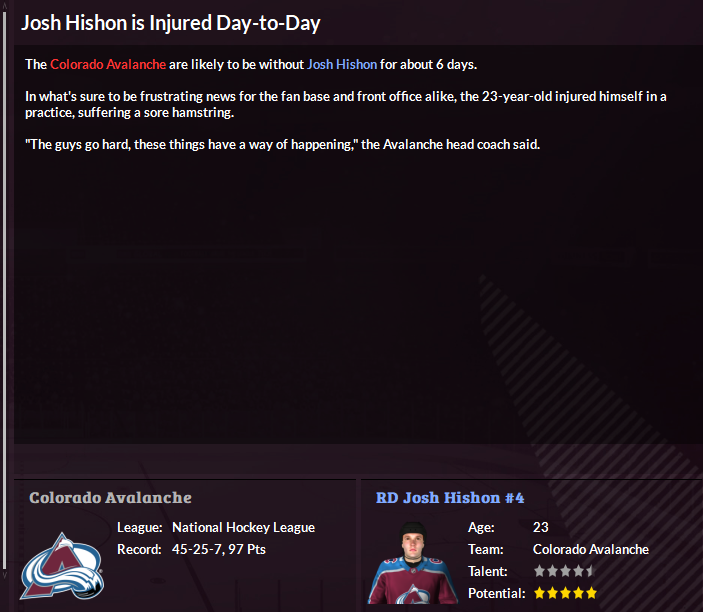Click the Colorado Avalanche team logo
Image resolution: width=703 pixels, height=612 pixels.
pyautogui.click(x=62, y=565)
